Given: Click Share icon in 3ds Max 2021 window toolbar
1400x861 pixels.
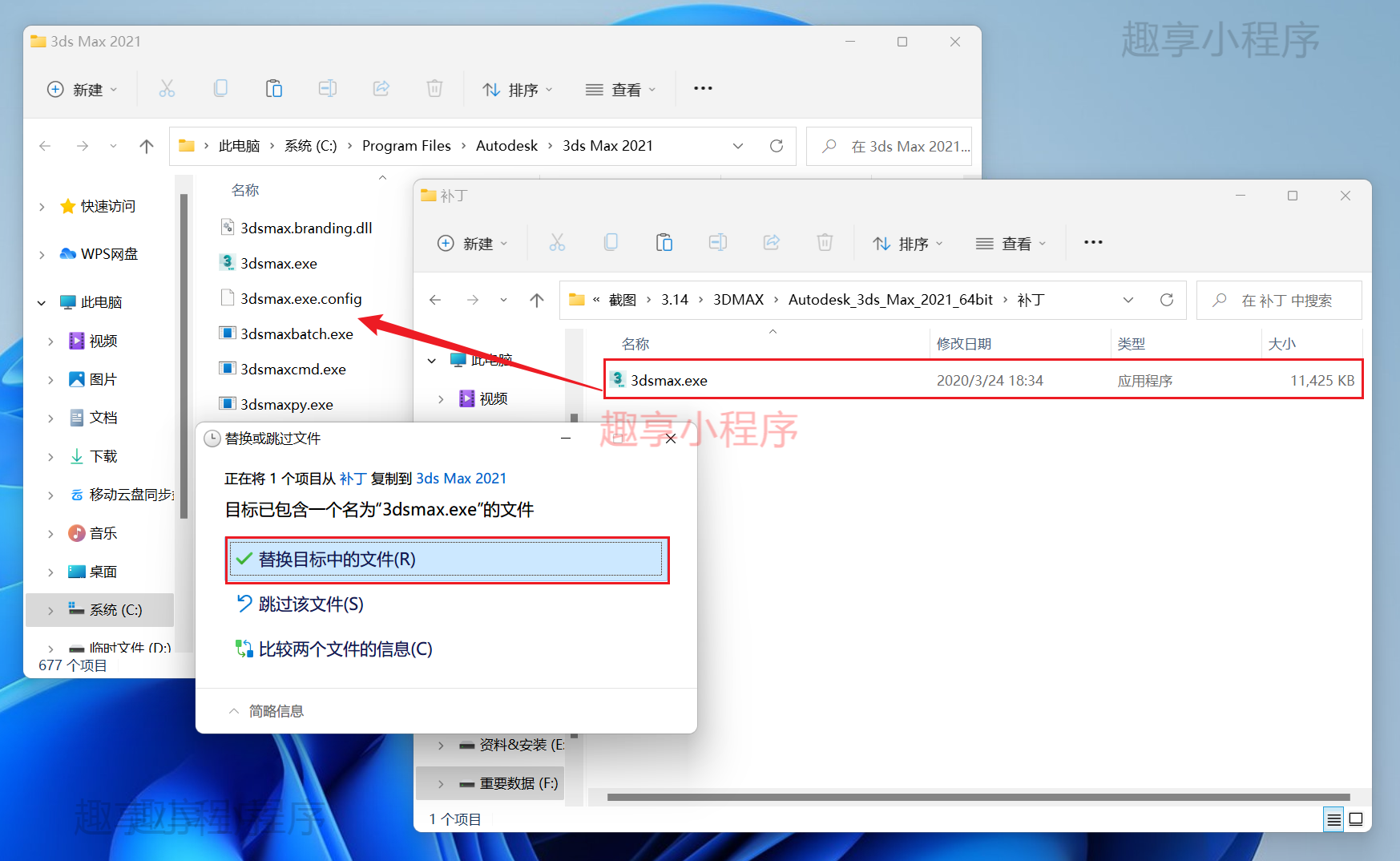Looking at the screenshot, I should [x=381, y=89].
